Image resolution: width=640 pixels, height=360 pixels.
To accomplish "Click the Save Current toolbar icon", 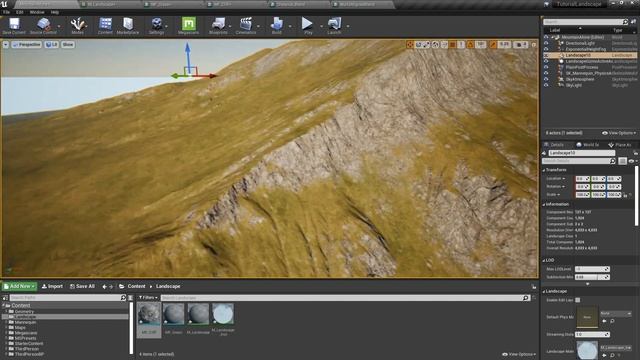I will coord(14,25).
